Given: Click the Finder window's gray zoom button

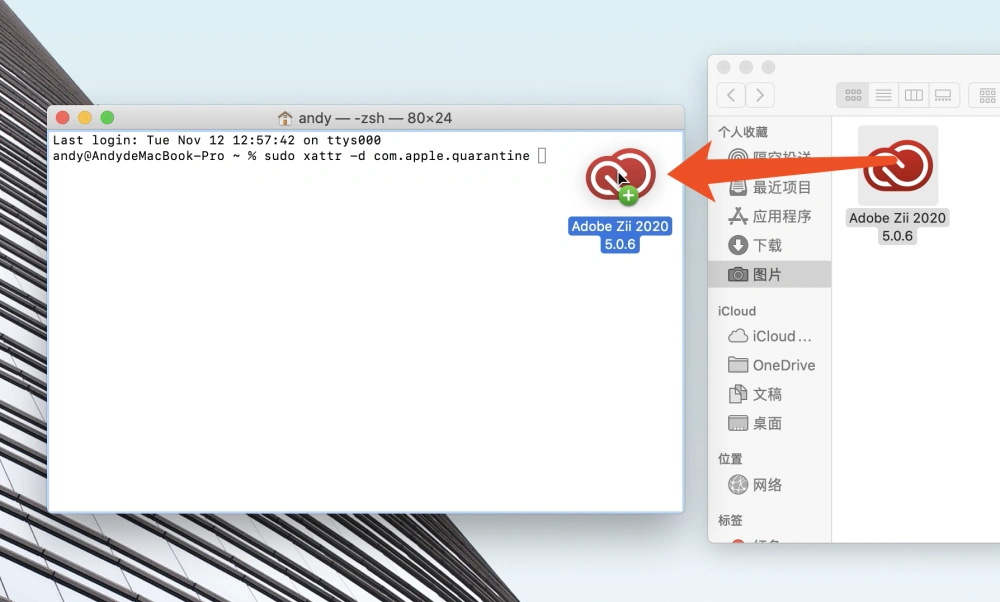Looking at the screenshot, I should click(768, 67).
